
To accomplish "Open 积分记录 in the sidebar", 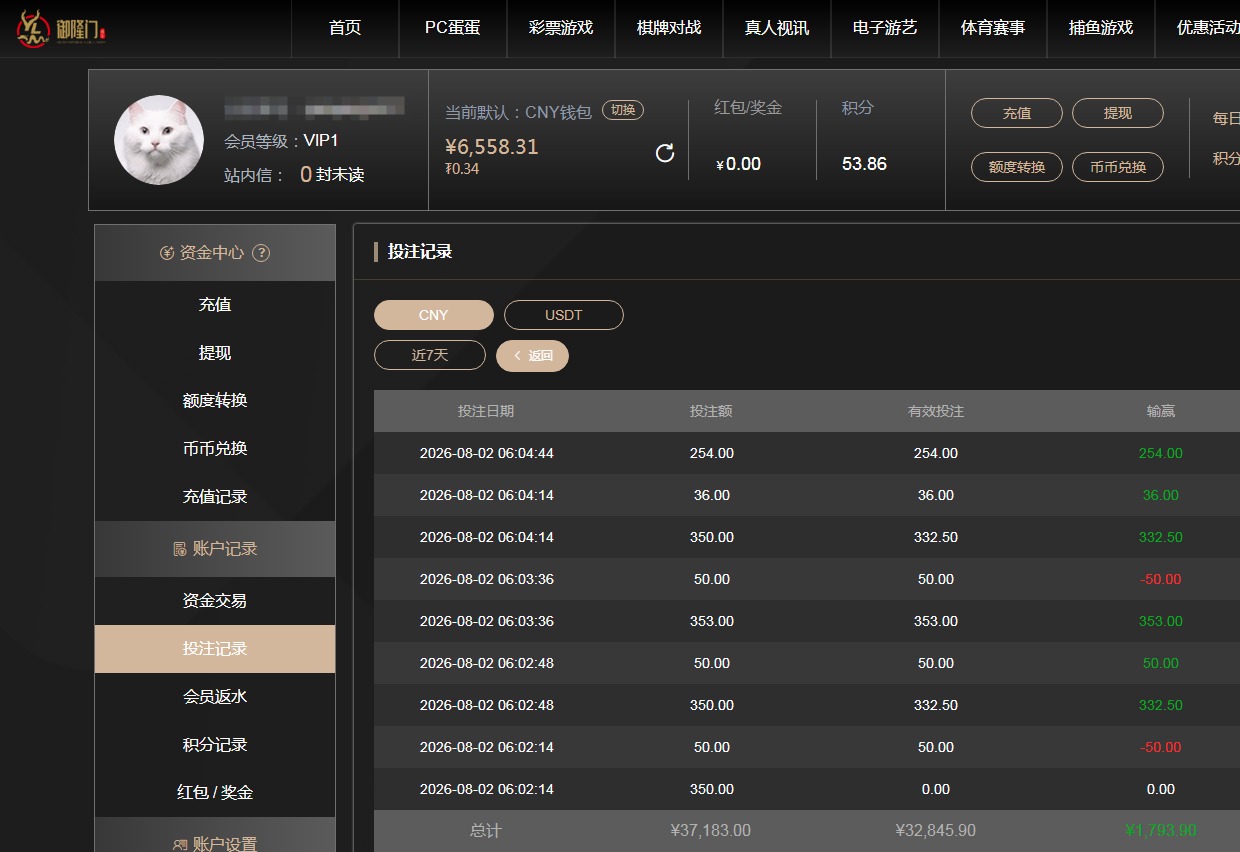I will tap(215, 745).
